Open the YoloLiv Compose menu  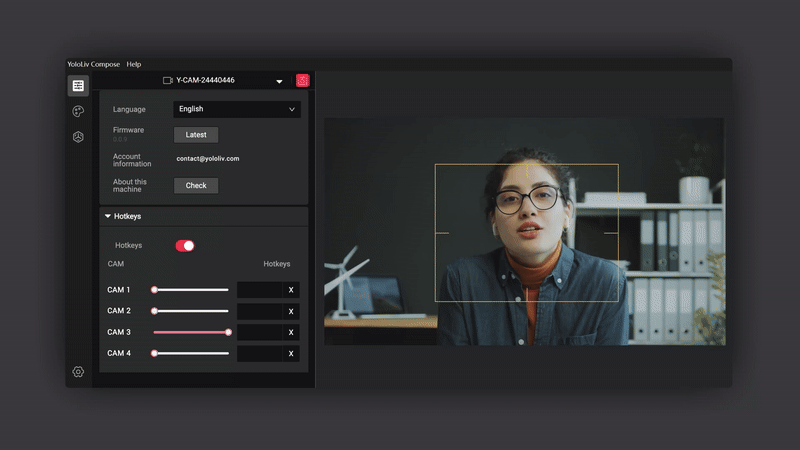93,64
